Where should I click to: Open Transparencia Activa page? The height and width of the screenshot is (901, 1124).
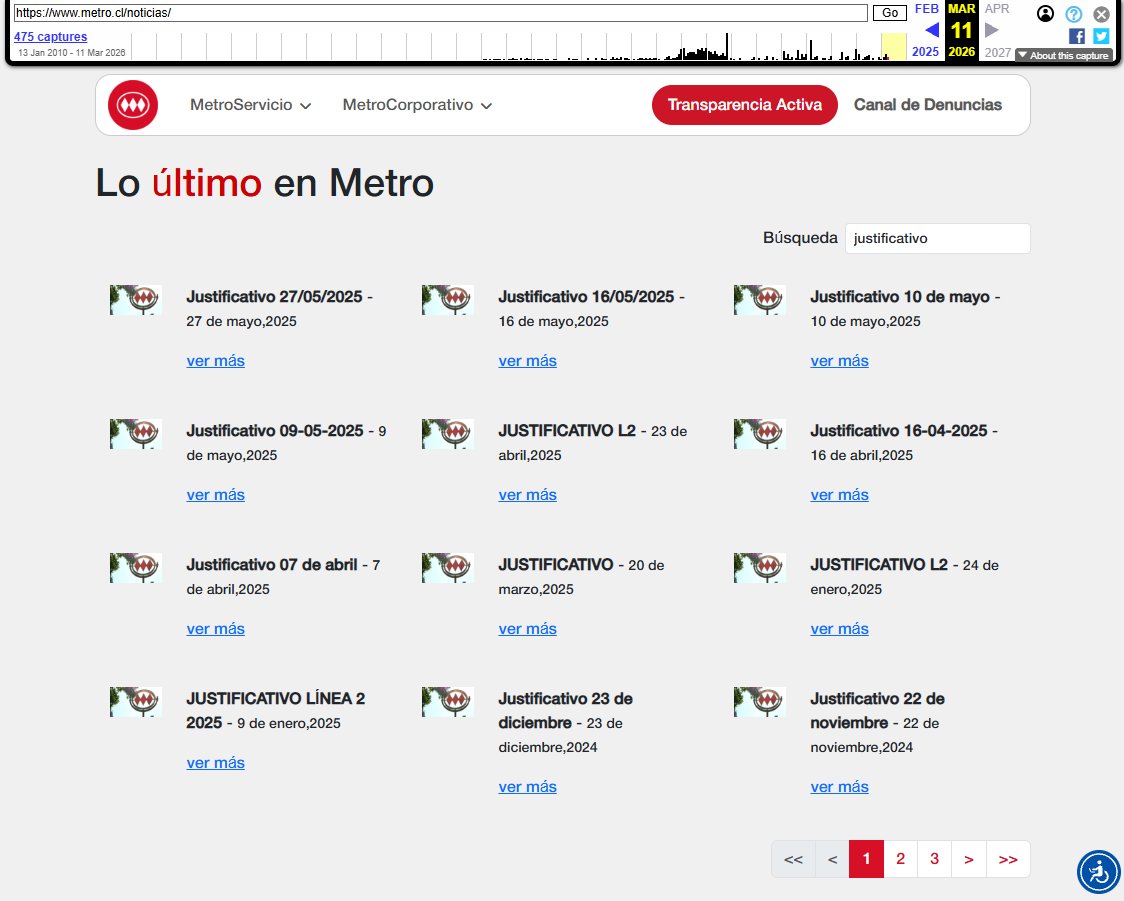[x=745, y=105]
